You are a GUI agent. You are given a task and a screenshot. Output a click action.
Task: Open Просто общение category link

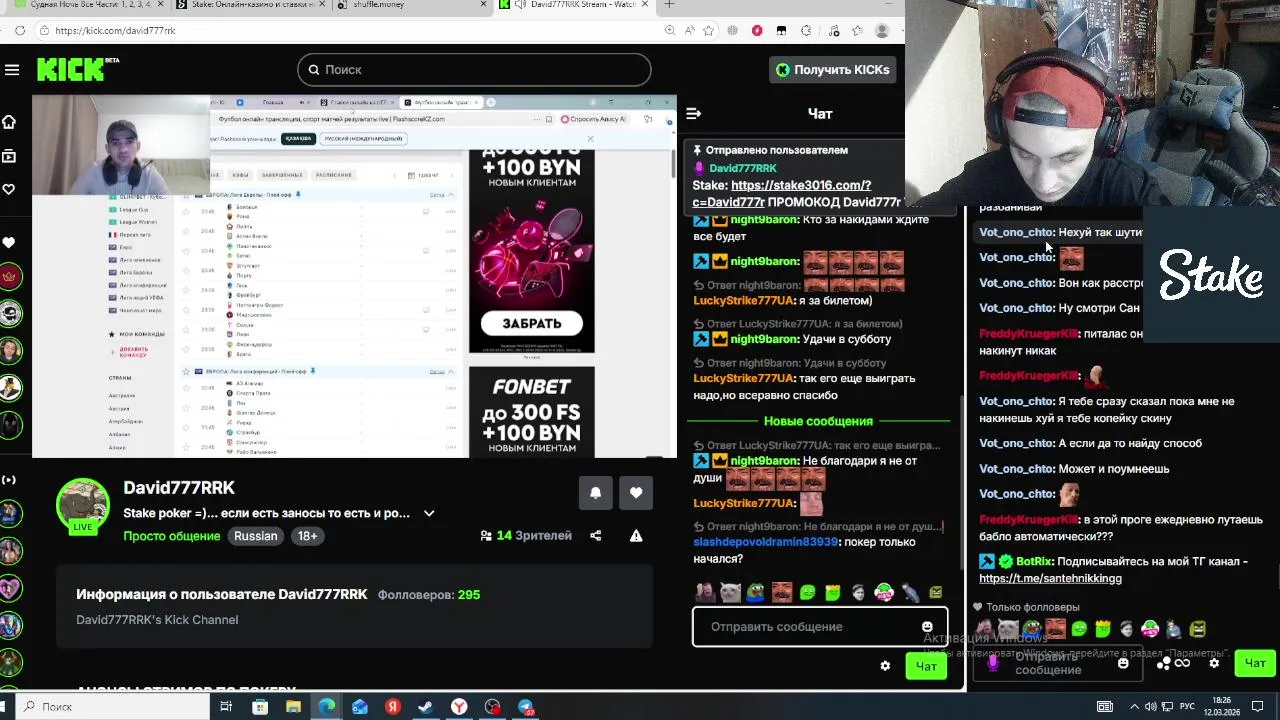(x=171, y=536)
